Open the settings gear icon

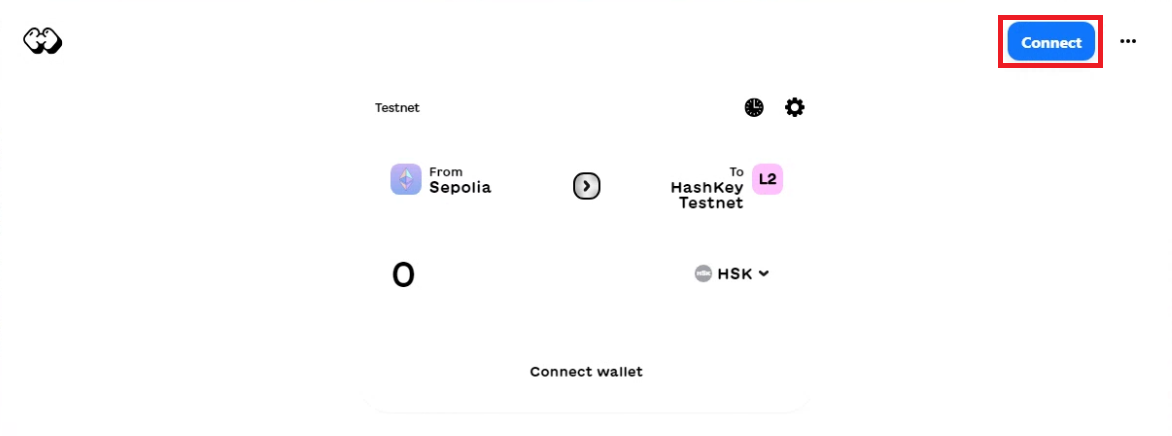[x=794, y=107]
